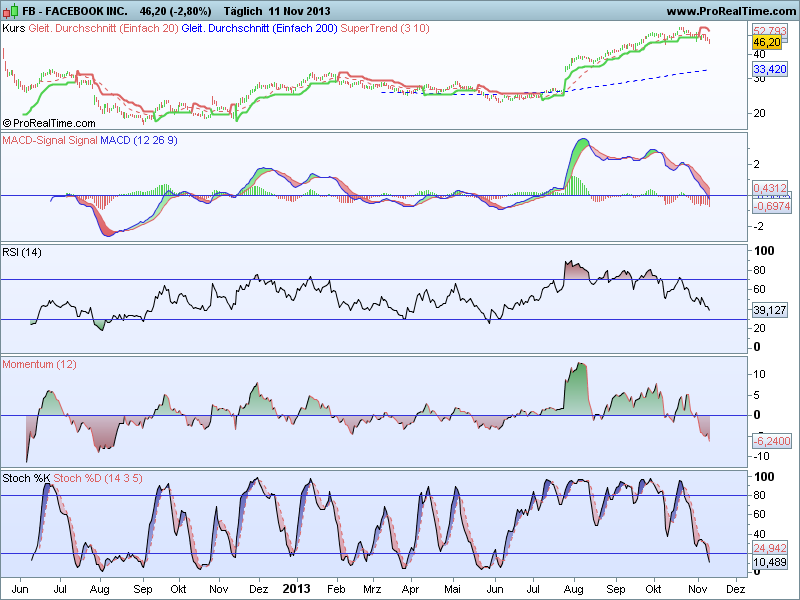800x600 pixels.
Task: Click the SuperTrend (3 10) legend label
Action: (385, 28)
